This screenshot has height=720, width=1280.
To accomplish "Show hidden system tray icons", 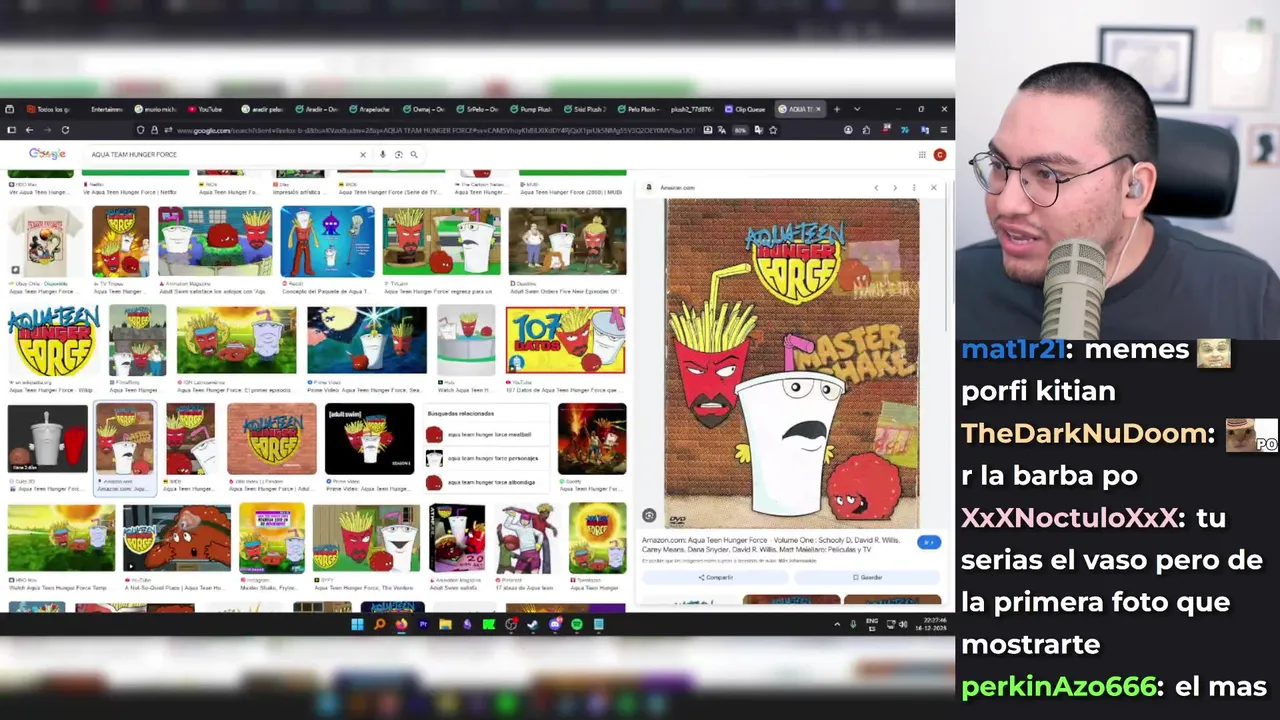I will pos(837,624).
